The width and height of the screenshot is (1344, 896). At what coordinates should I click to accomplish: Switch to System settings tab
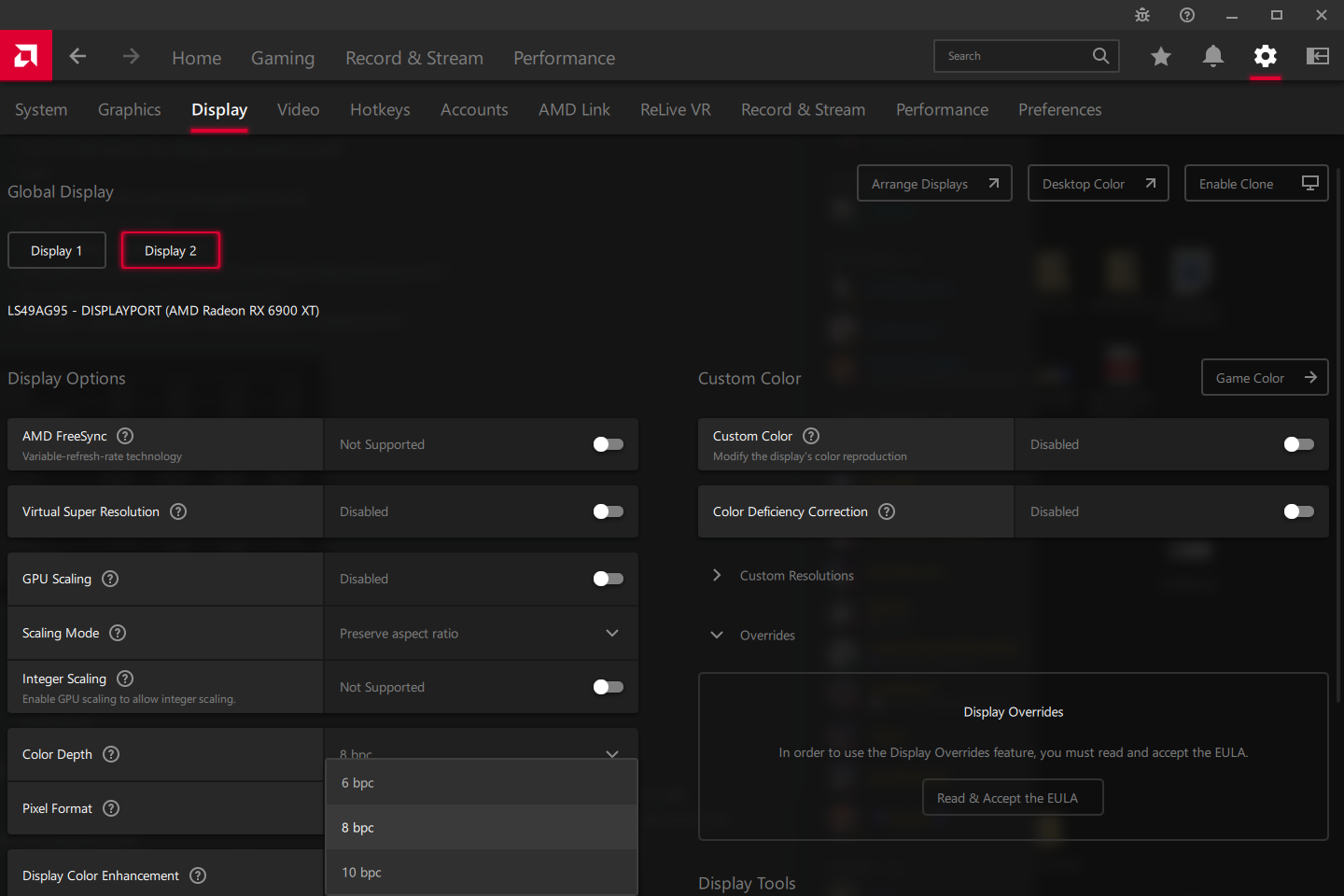41,109
